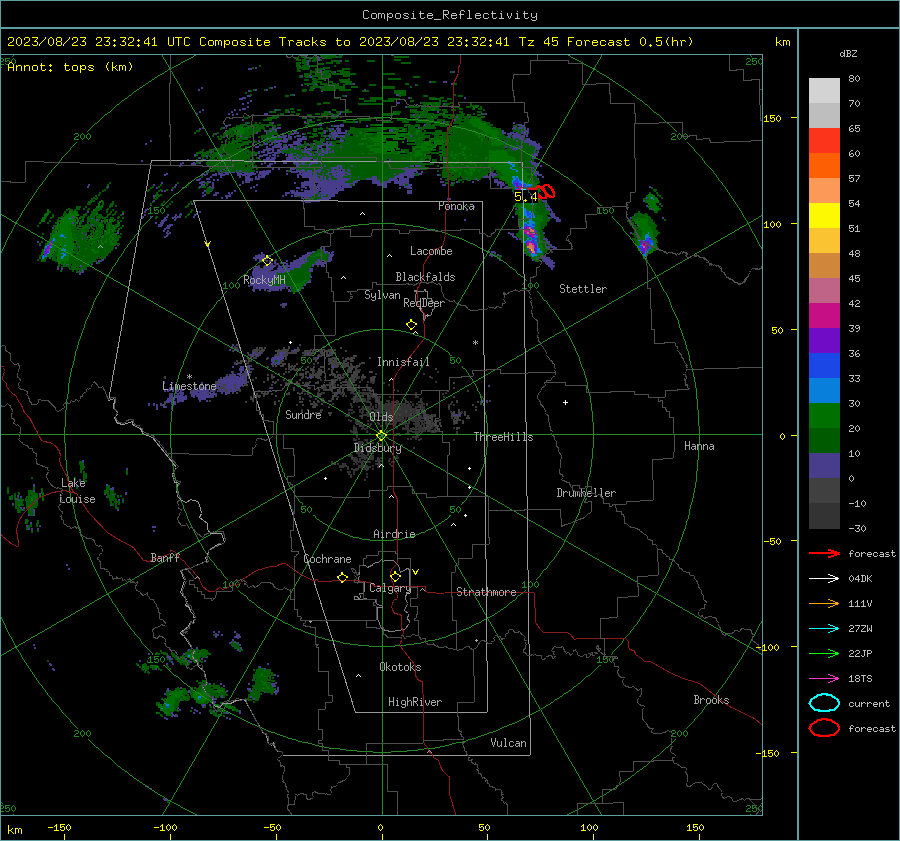The height and width of the screenshot is (841, 900).
Task: Click the yellow radar-center diamond above Didsbury
Action: (x=381, y=436)
